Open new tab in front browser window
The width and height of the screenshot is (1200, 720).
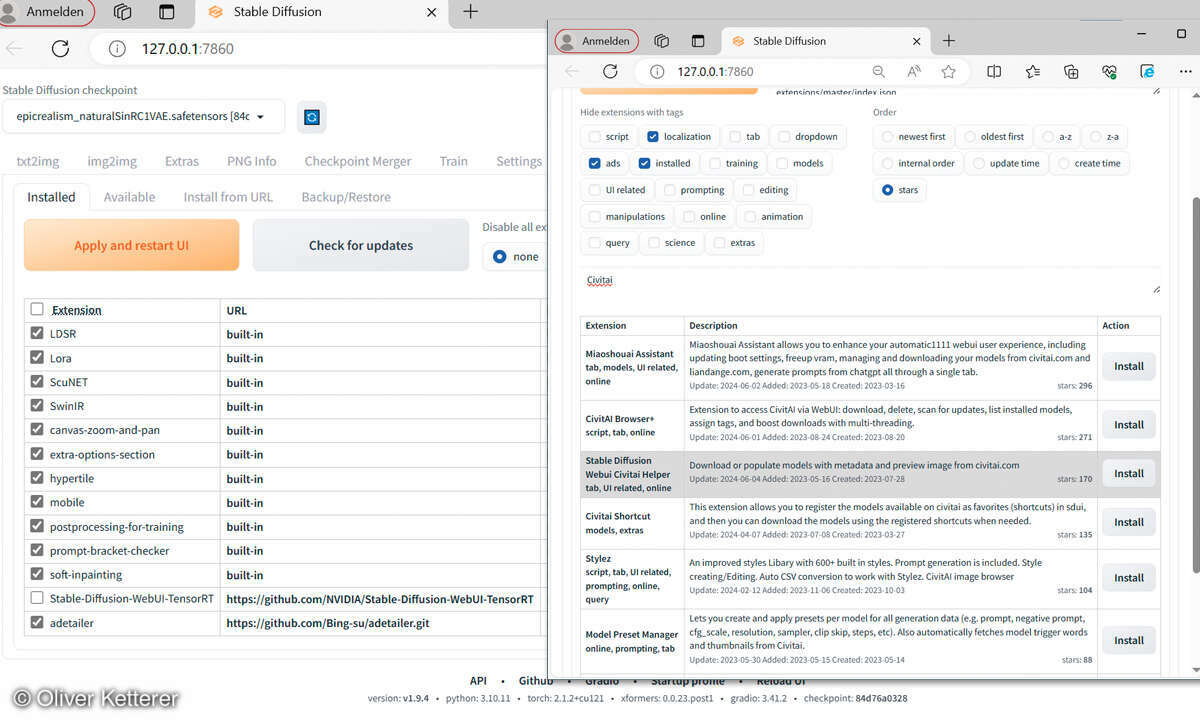point(949,41)
